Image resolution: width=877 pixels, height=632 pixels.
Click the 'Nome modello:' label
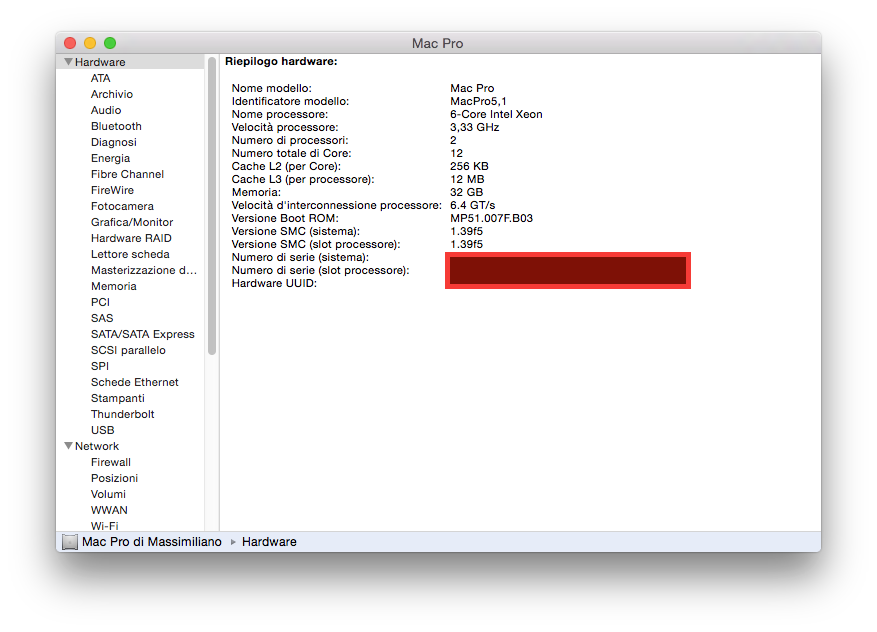tap(271, 88)
